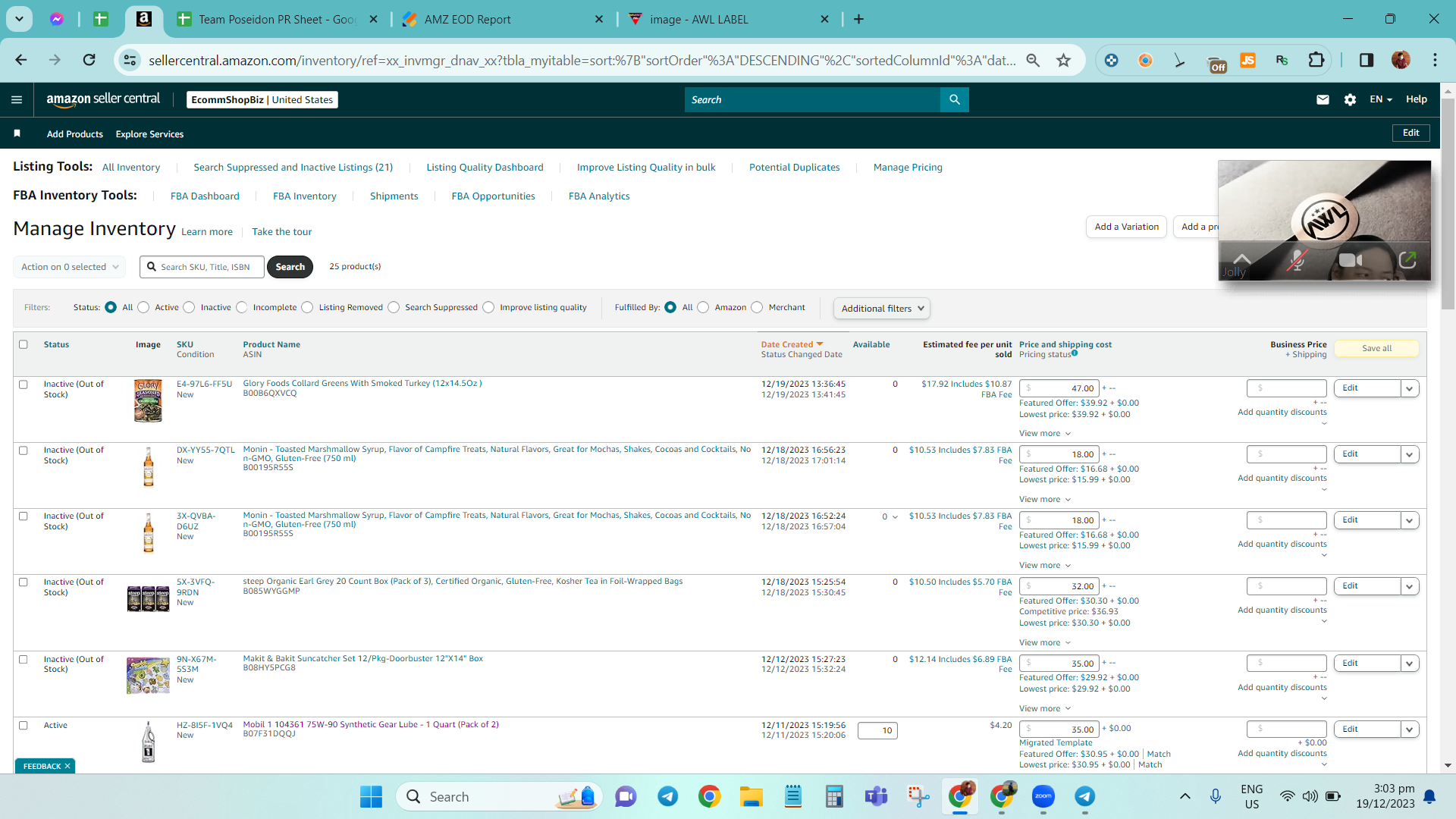Reload the page with the browser refresh icon
Image resolution: width=1456 pixels, height=819 pixels.
coord(89,60)
